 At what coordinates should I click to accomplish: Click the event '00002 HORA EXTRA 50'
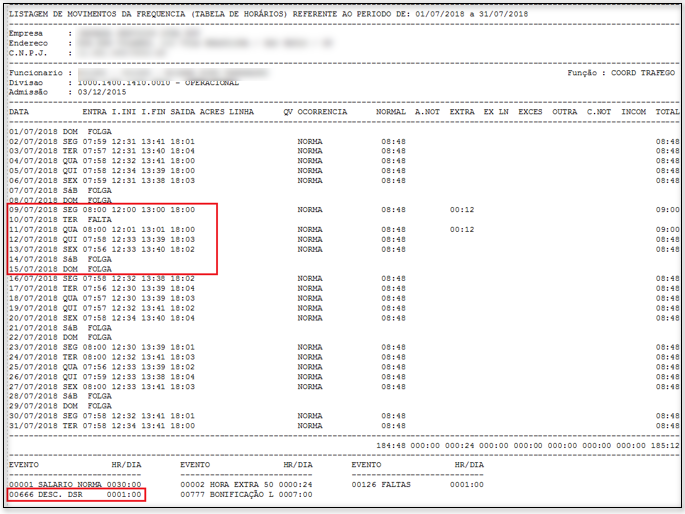(x=227, y=485)
